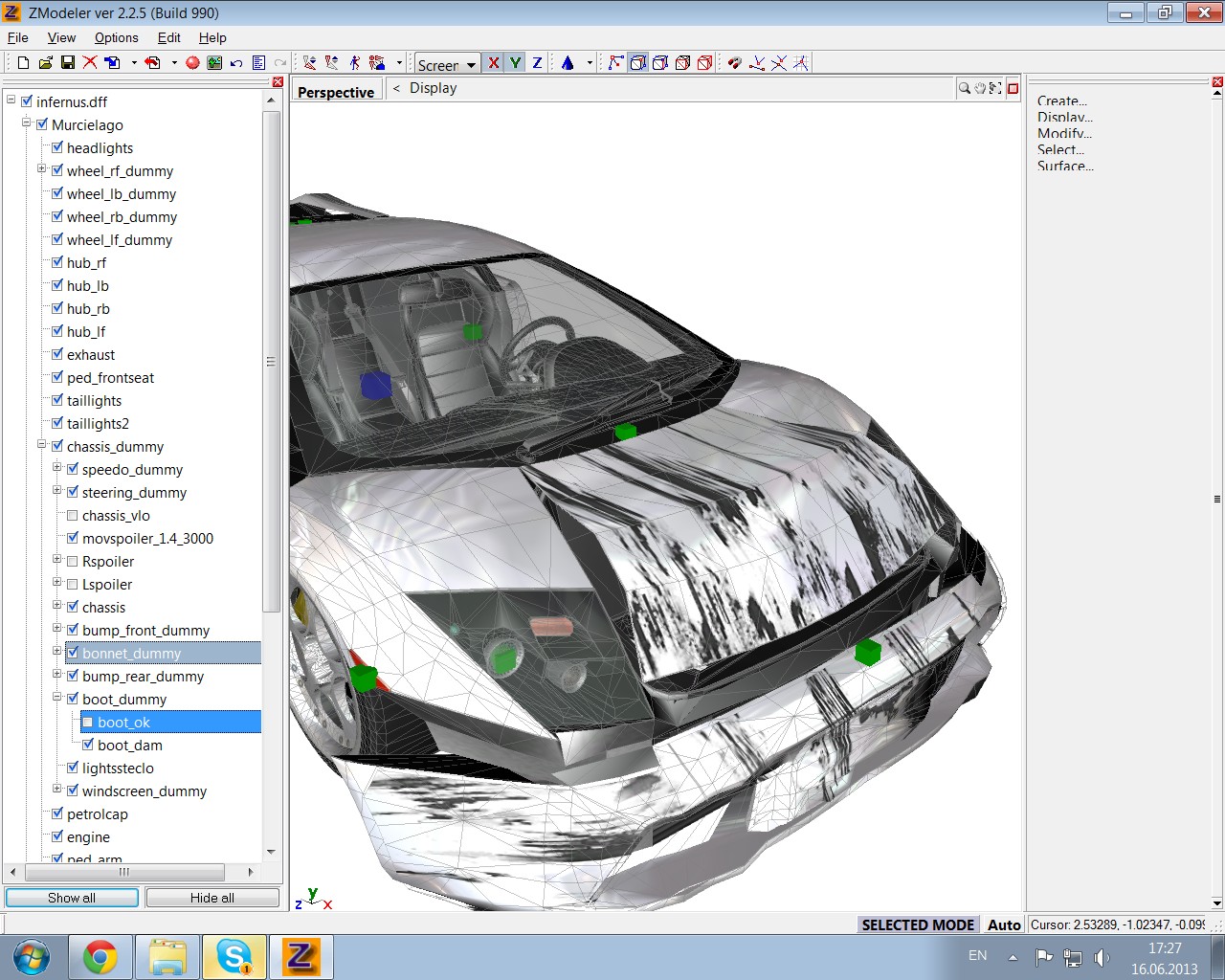Toggle the X axis lock button
Image resolution: width=1225 pixels, height=980 pixels.
click(x=493, y=63)
